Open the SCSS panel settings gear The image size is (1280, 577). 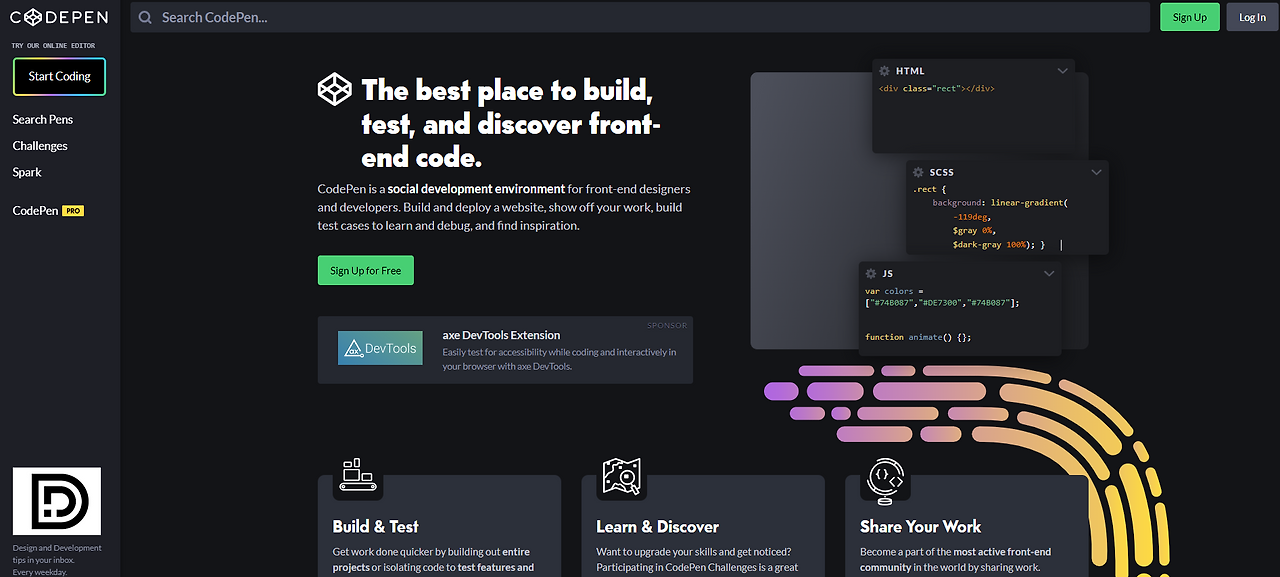coord(917,172)
